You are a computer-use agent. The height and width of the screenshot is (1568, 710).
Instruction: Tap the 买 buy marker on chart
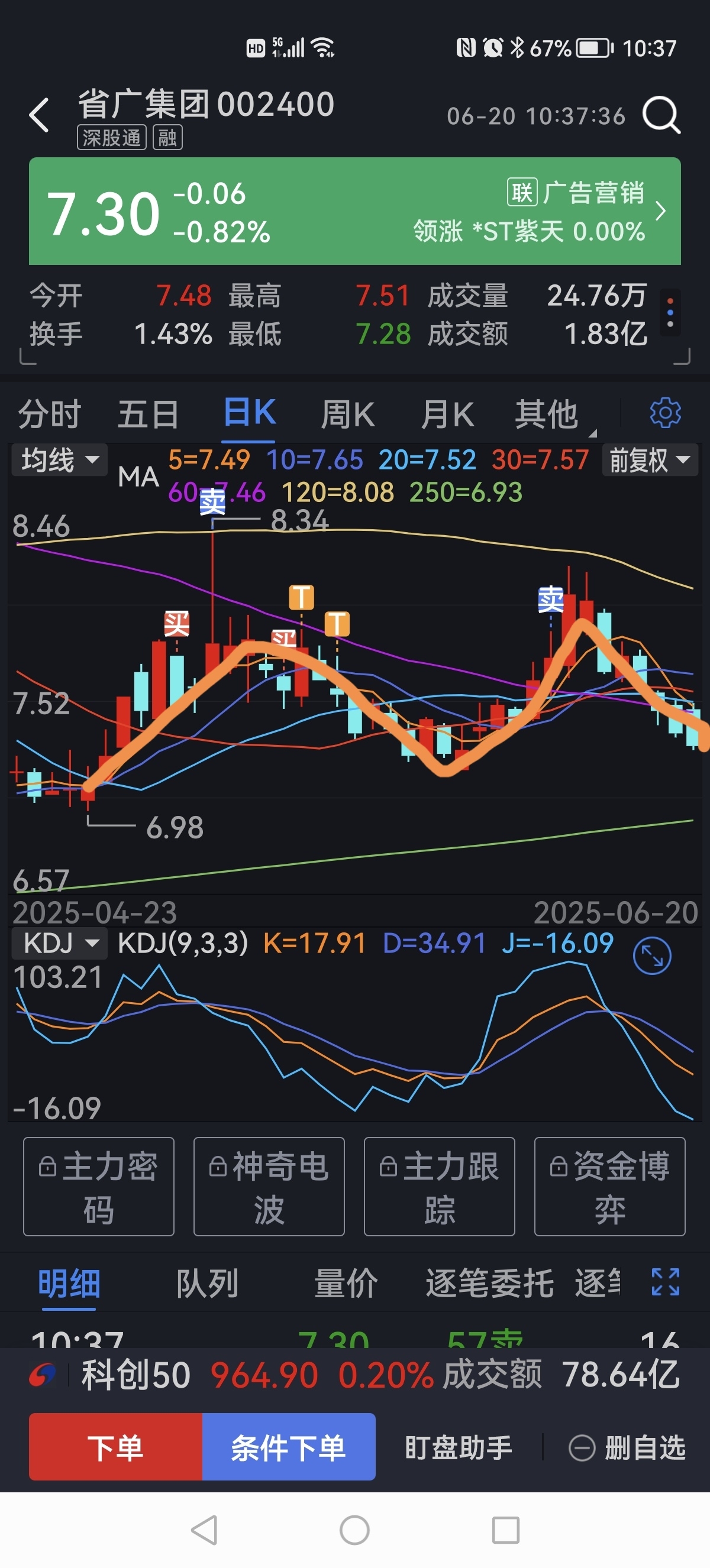[x=176, y=623]
